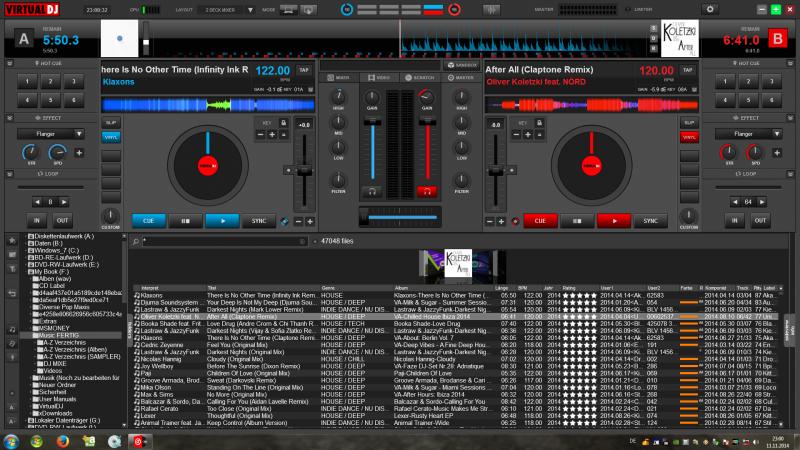800x450 pixels.
Task: Click SYNC button on deck B
Action: [650, 221]
